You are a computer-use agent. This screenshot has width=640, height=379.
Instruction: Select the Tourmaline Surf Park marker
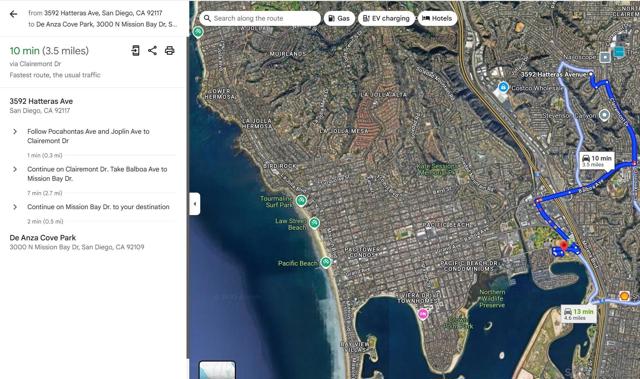tap(301, 200)
